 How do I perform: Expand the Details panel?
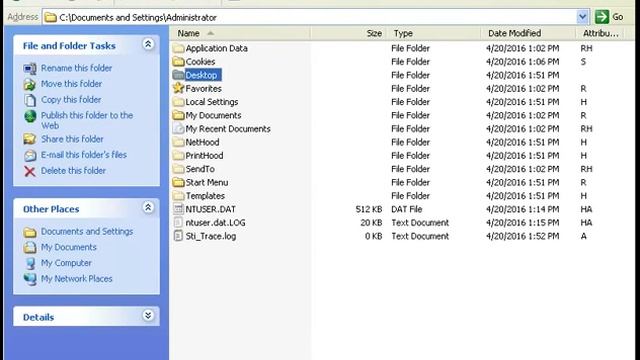(148, 315)
